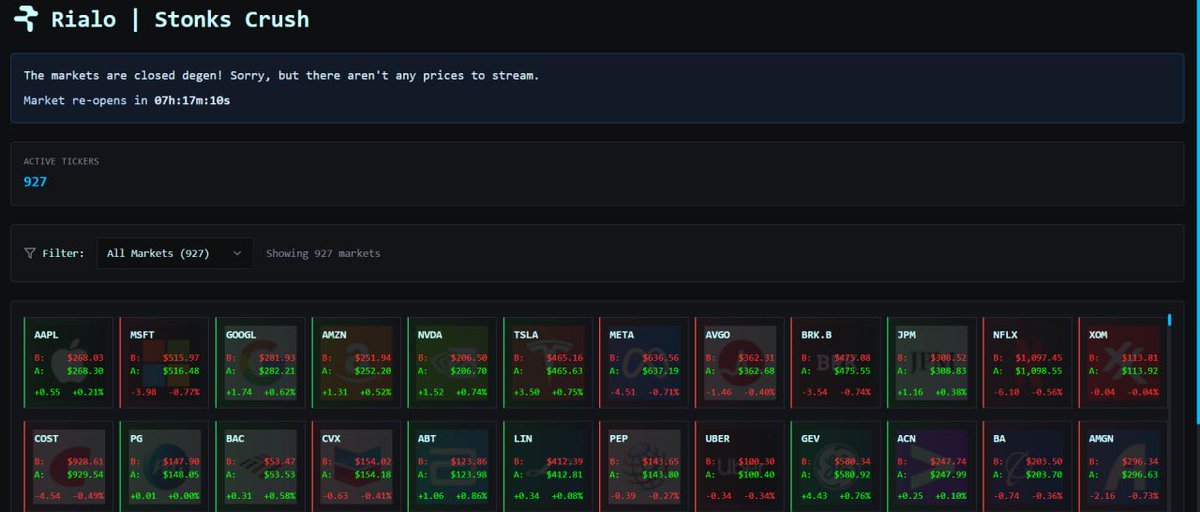Click the ACTIVE TICKERS label

click(x=61, y=161)
